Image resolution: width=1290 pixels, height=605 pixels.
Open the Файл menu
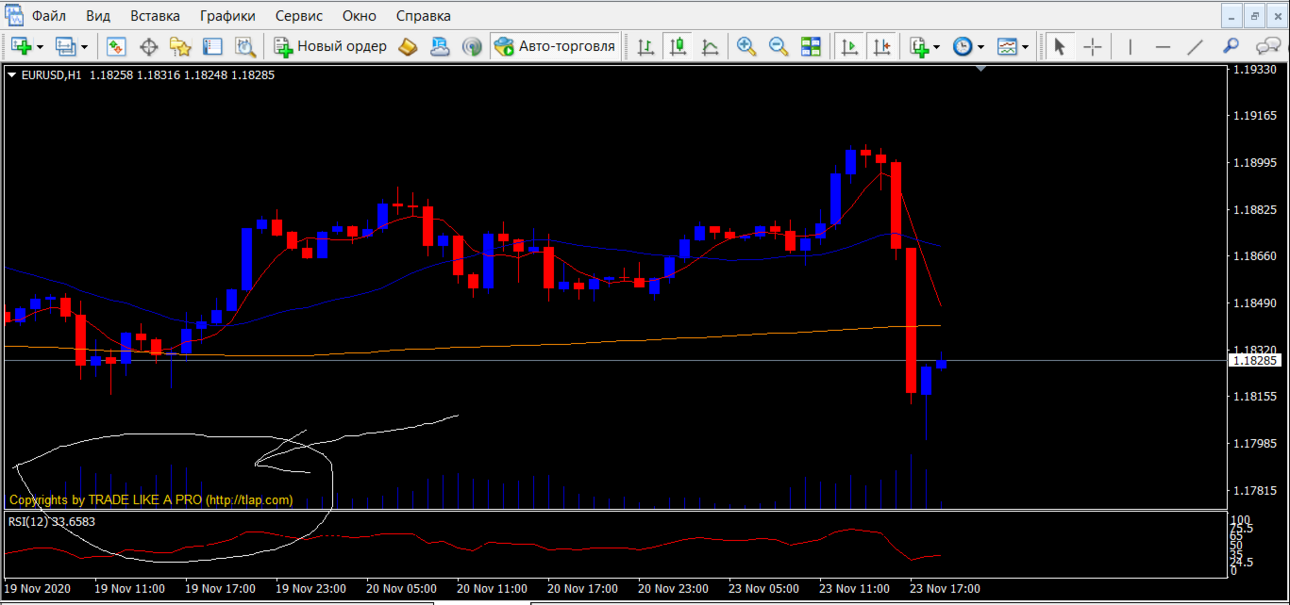[49, 16]
